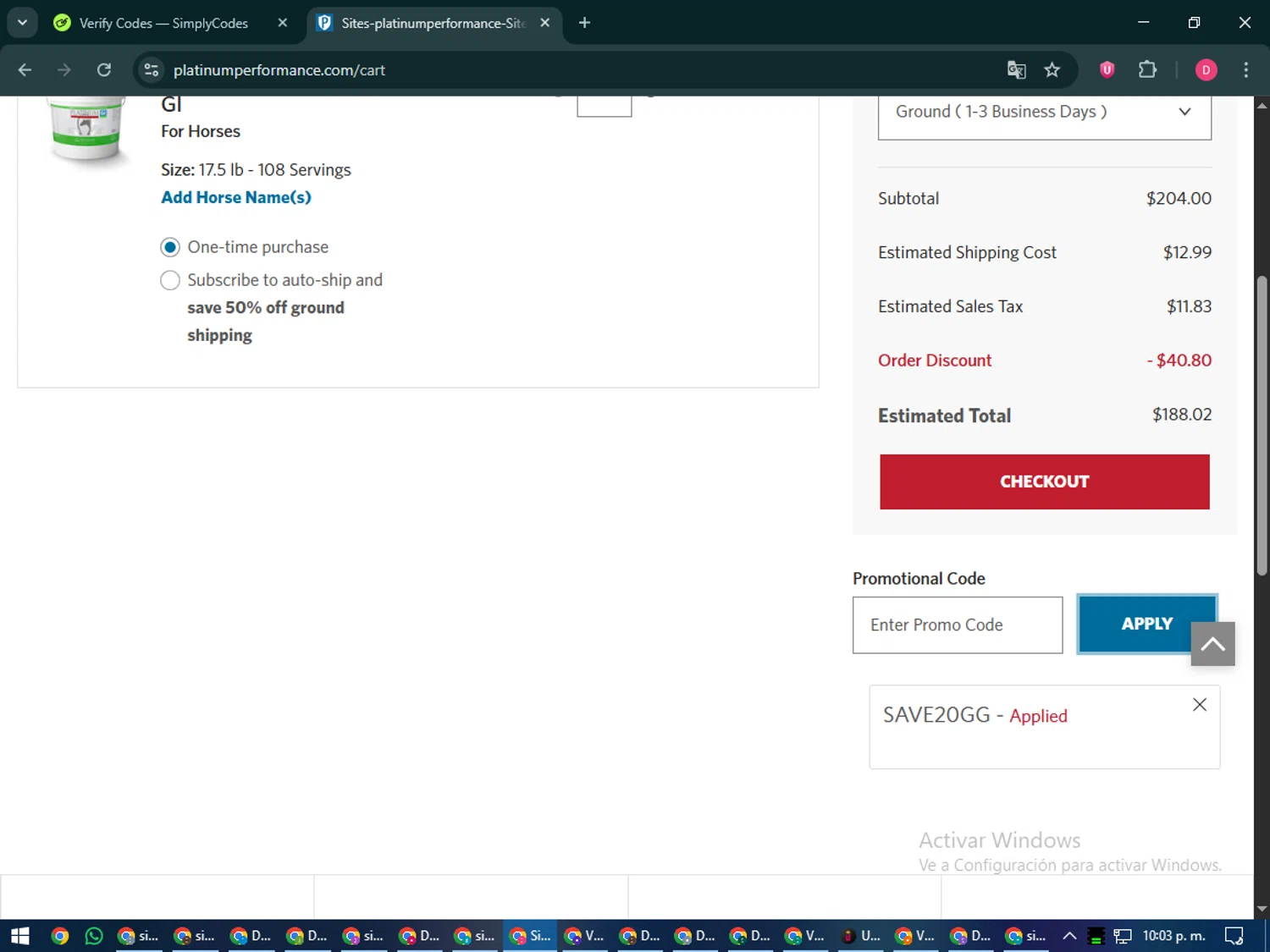
Task: Switch to Verify Codes — SimplyCodes tab
Action: tap(163, 23)
